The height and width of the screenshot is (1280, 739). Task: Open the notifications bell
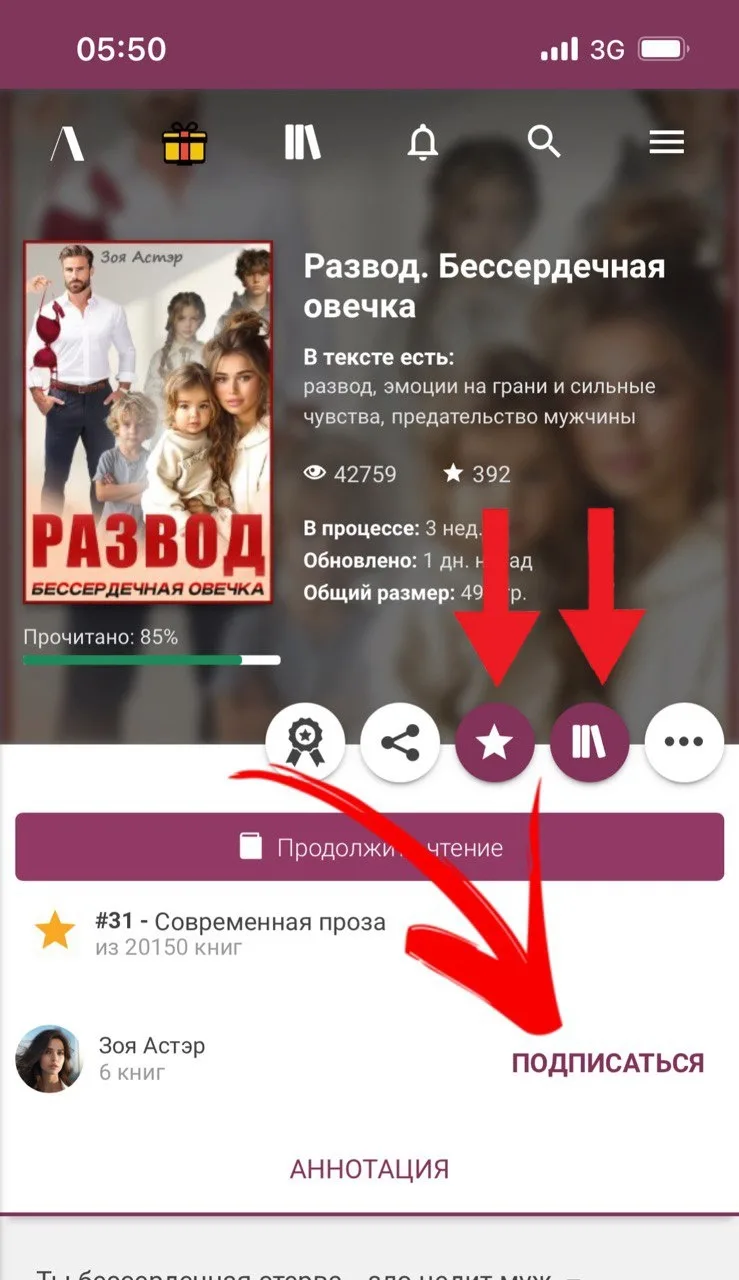click(x=423, y=143)
